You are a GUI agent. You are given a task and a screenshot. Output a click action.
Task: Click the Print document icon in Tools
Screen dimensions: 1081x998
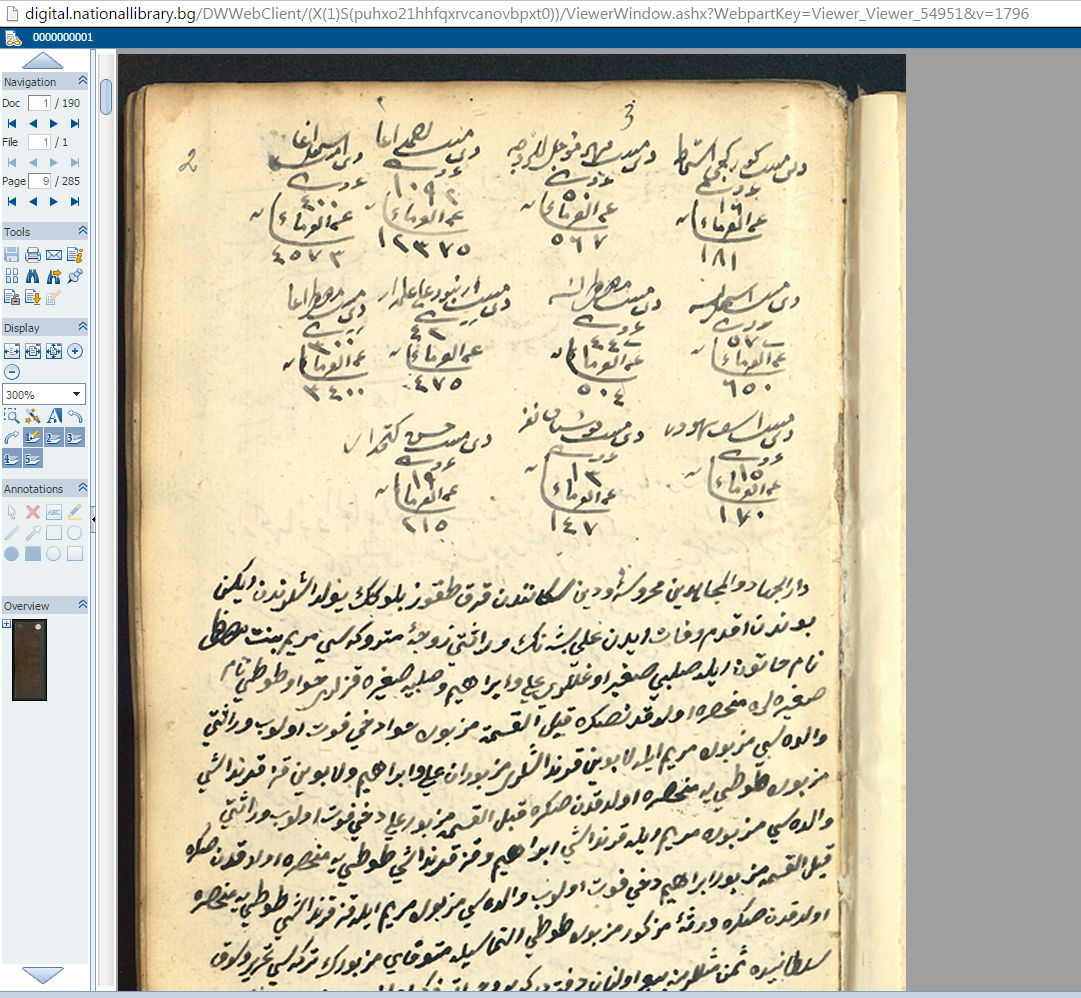33,255
